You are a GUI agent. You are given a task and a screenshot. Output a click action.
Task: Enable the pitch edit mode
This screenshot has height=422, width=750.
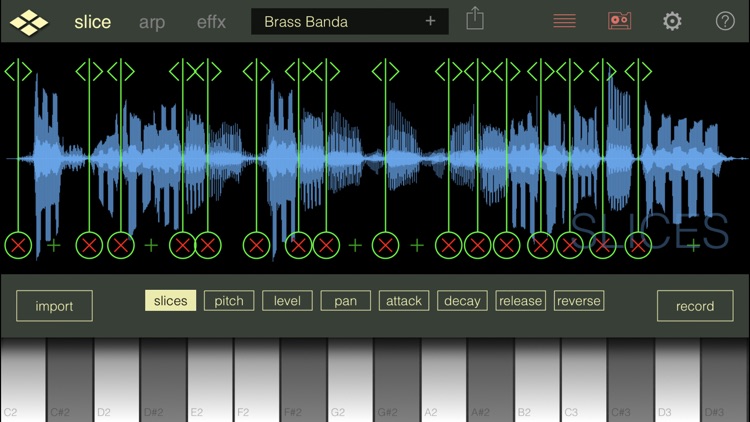tap(229, 301)
